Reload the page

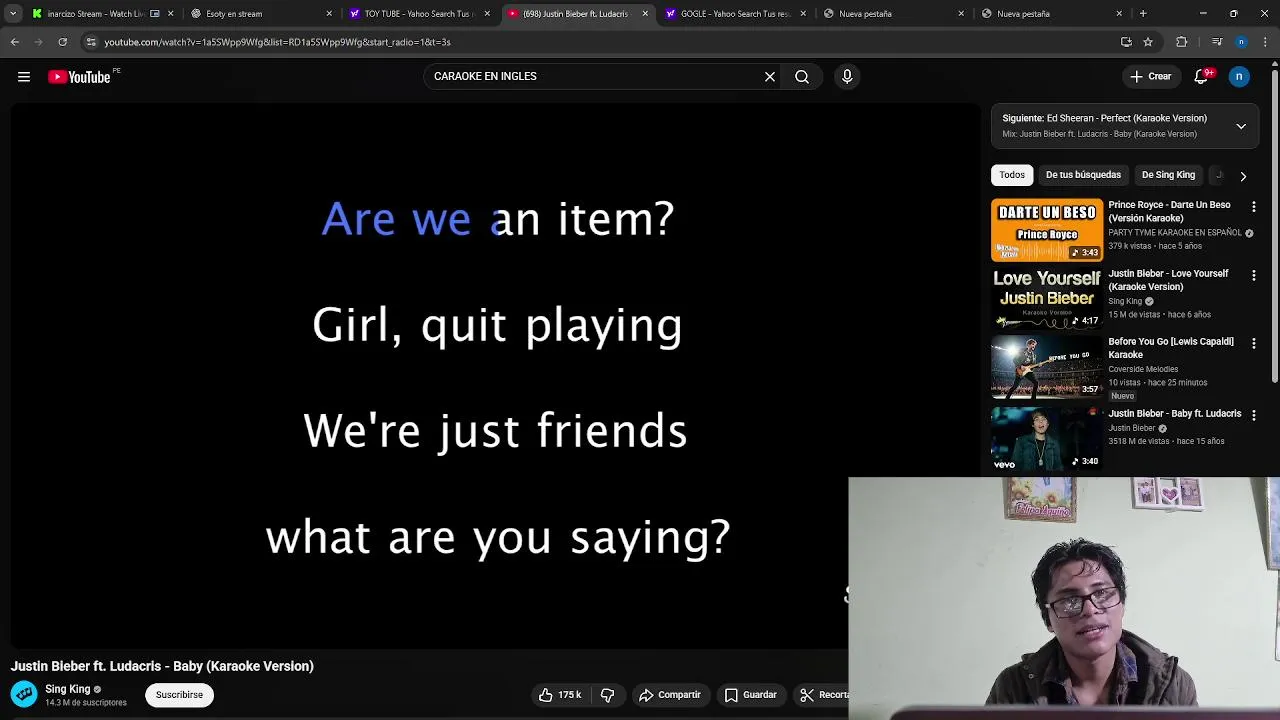[x=62, y=42]
